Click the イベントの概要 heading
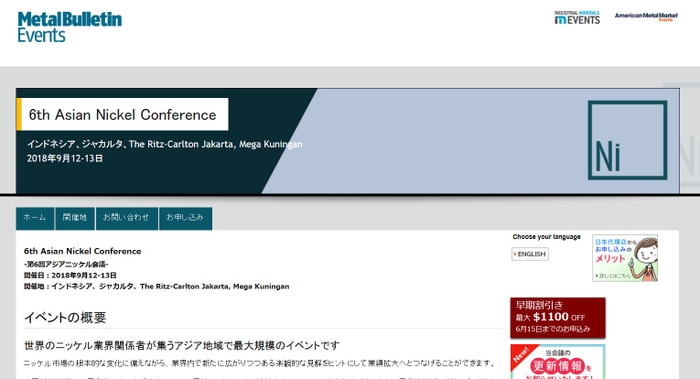 (x=65, y=317)
